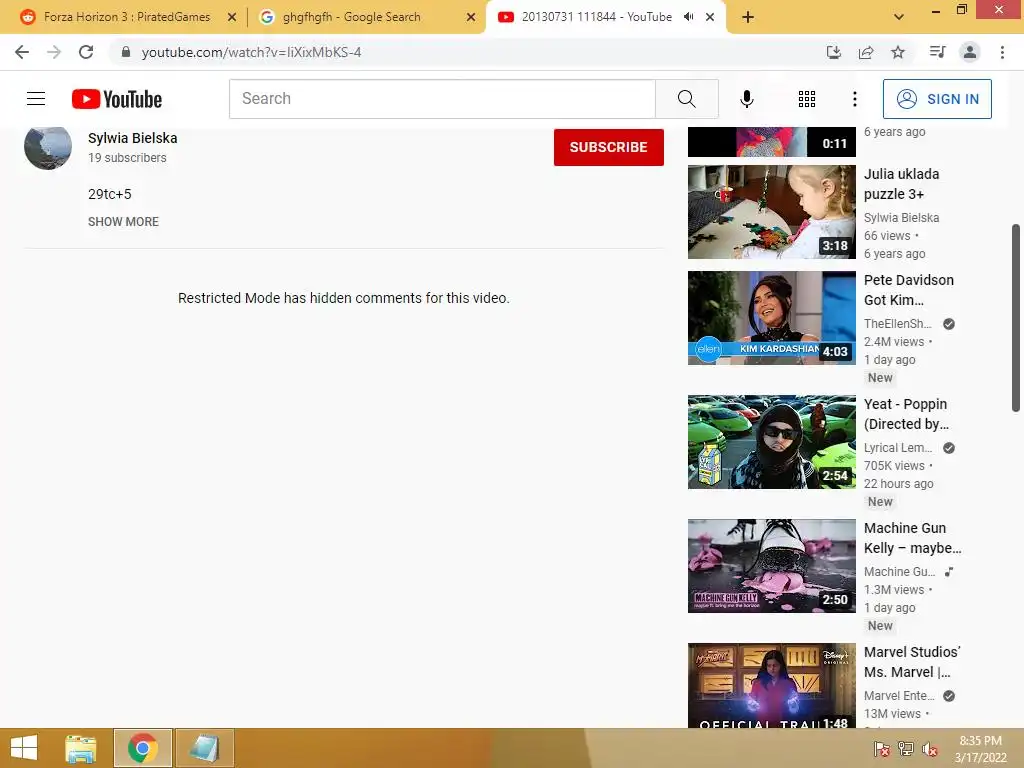Click the lock icon in the address bar
Image resolution: width=1024 pixels, height=768 pixels.
(126, 52)
